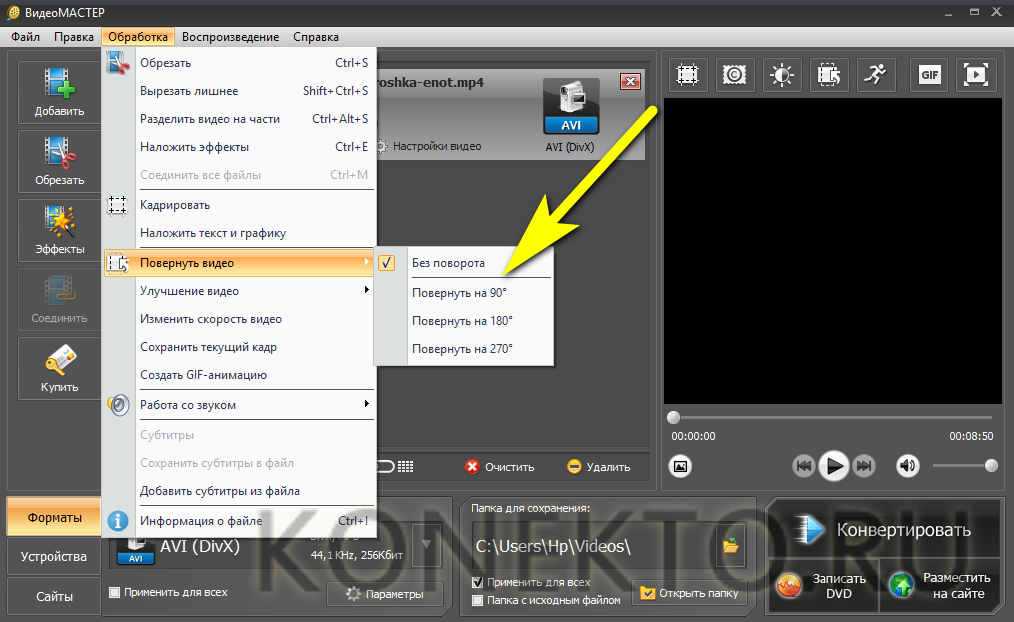Open the output format dropdown arrow
Screen dimensions: 1014x622
click(x=426, y=545)
